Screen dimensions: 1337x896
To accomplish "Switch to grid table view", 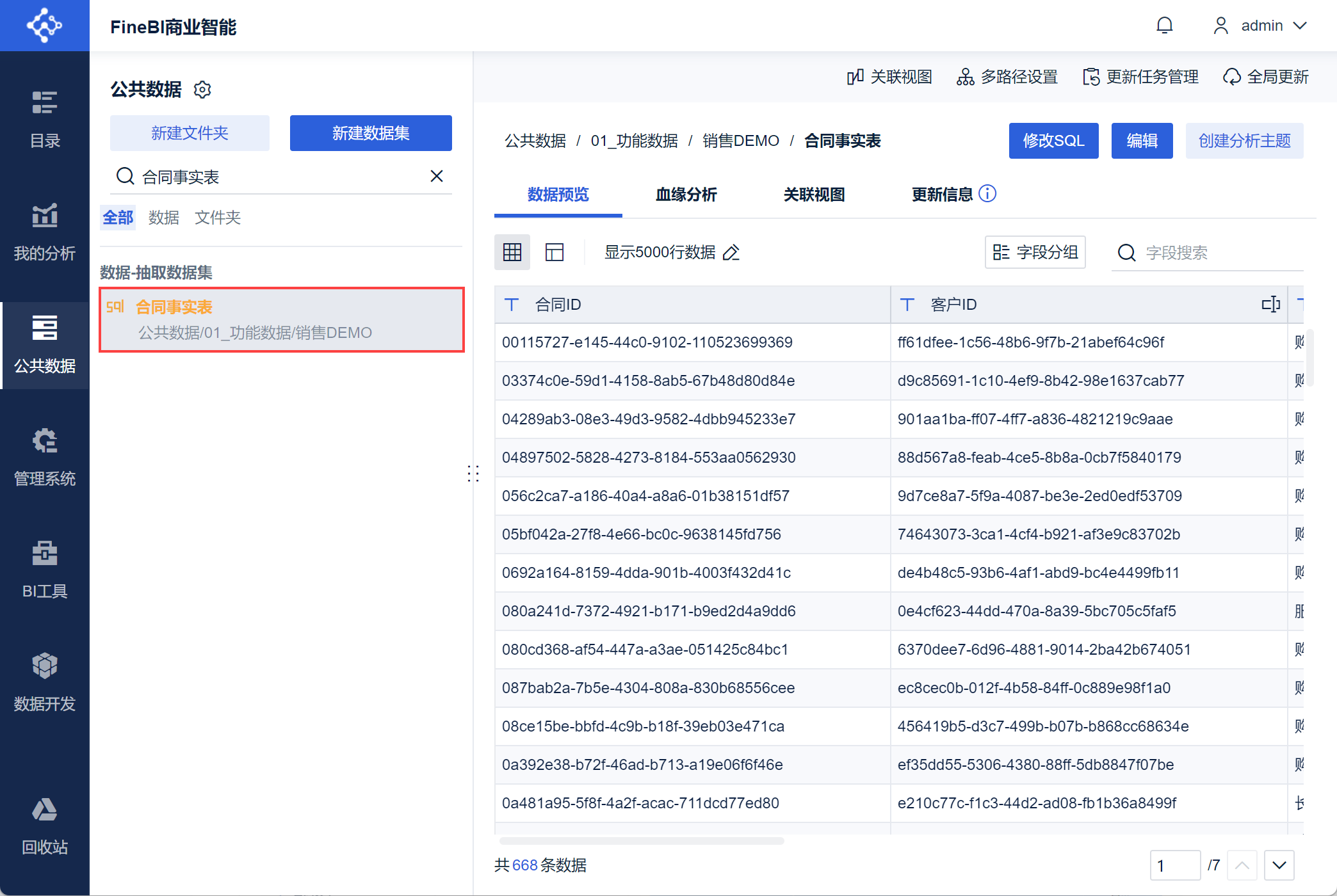I will 512,252.
